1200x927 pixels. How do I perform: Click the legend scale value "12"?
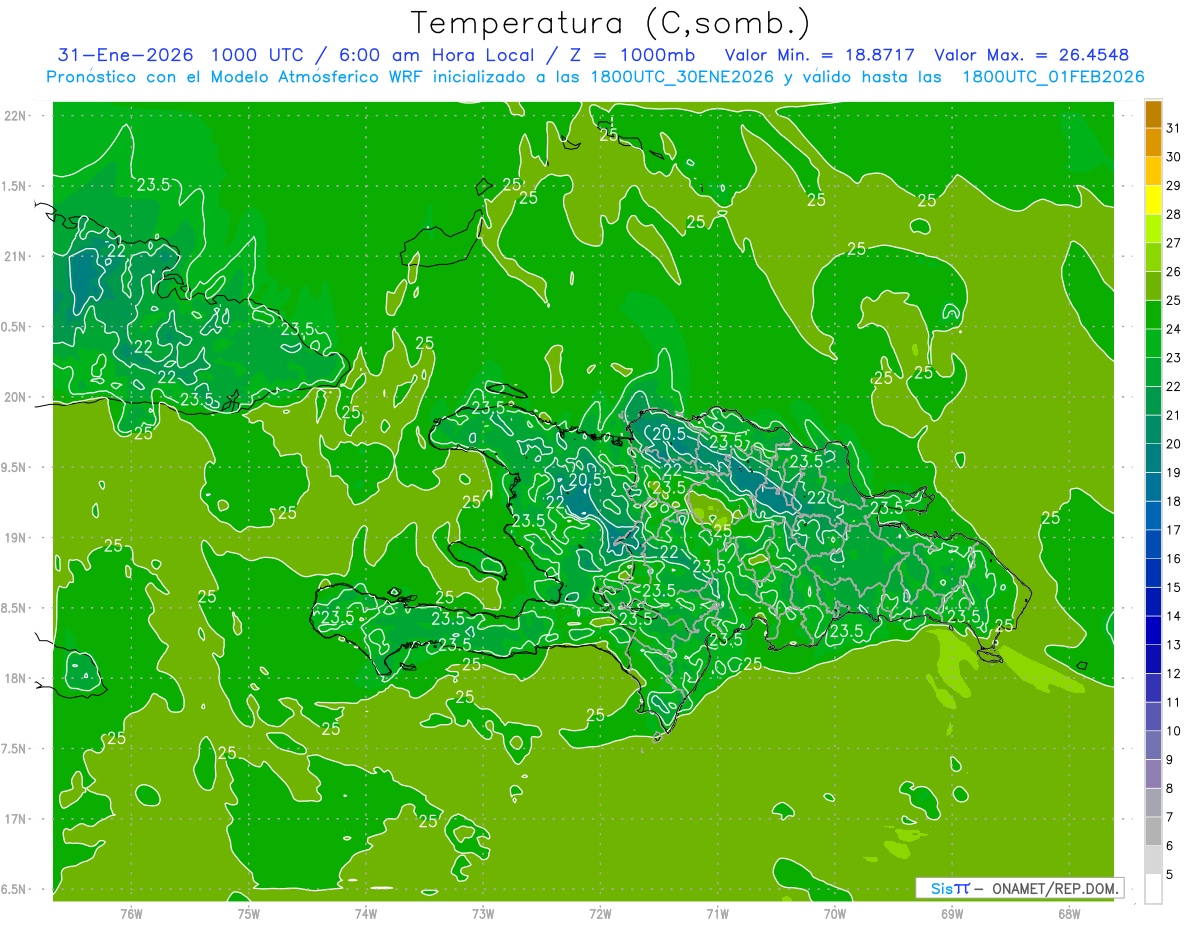(x=1174, y=674)
